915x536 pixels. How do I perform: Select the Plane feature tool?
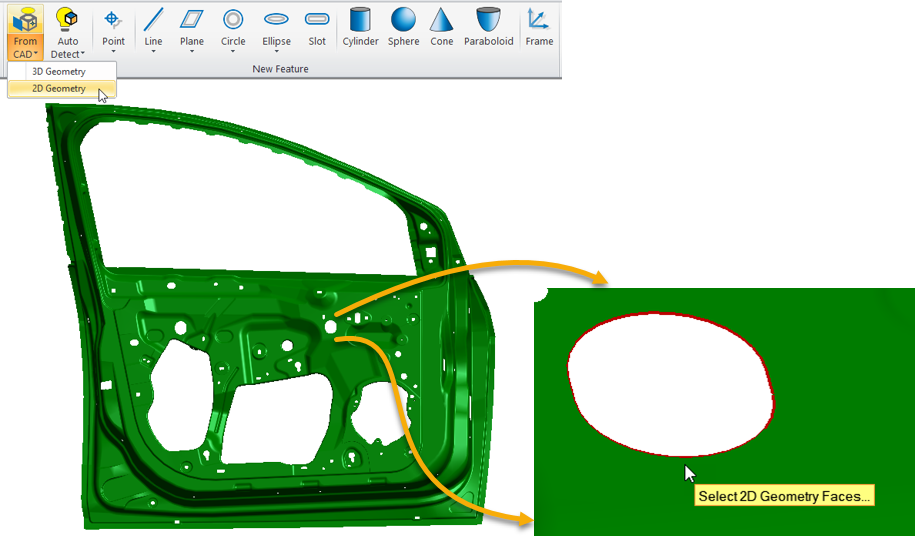tap(191, 27)
